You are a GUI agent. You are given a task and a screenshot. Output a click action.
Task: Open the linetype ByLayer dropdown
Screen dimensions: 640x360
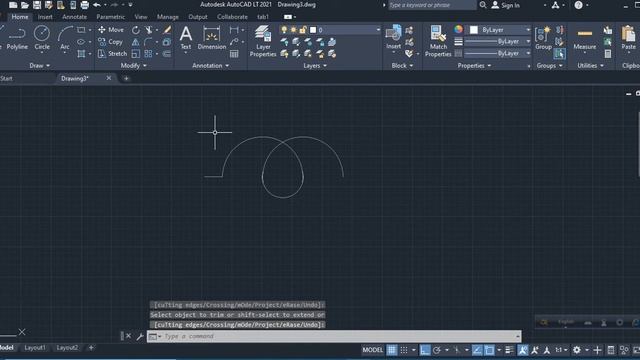coord(528,53)
